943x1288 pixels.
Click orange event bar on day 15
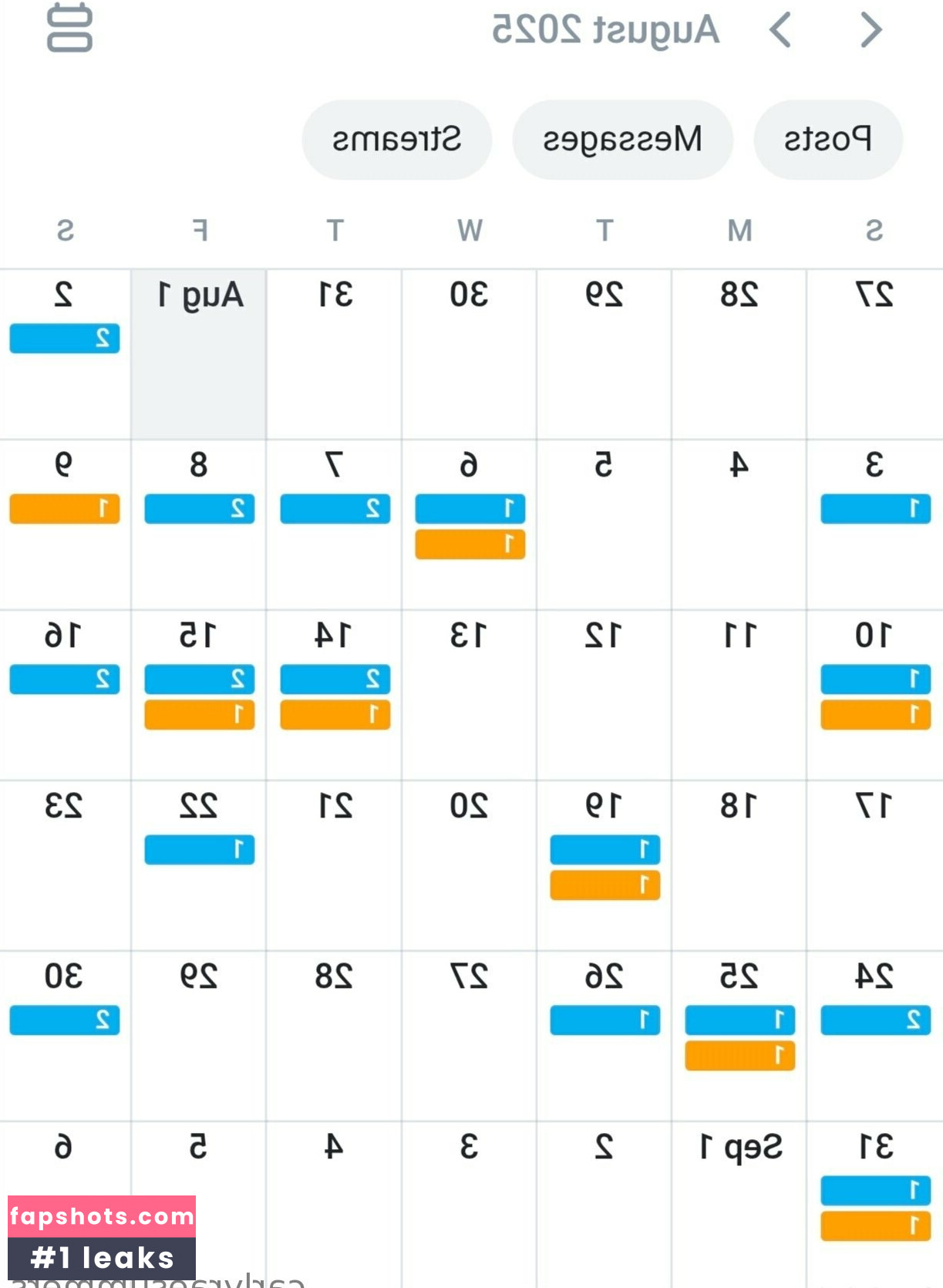[200, 715]
